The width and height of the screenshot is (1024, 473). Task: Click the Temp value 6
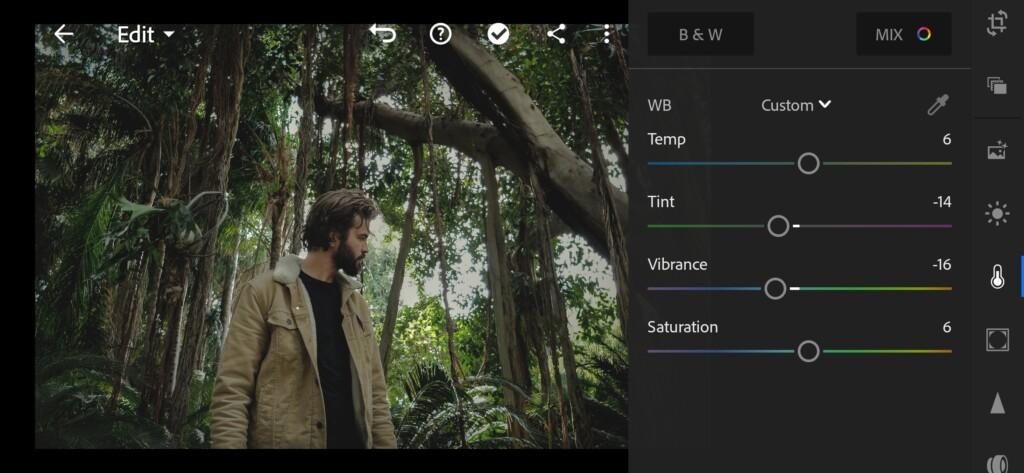tap(946, 139)
